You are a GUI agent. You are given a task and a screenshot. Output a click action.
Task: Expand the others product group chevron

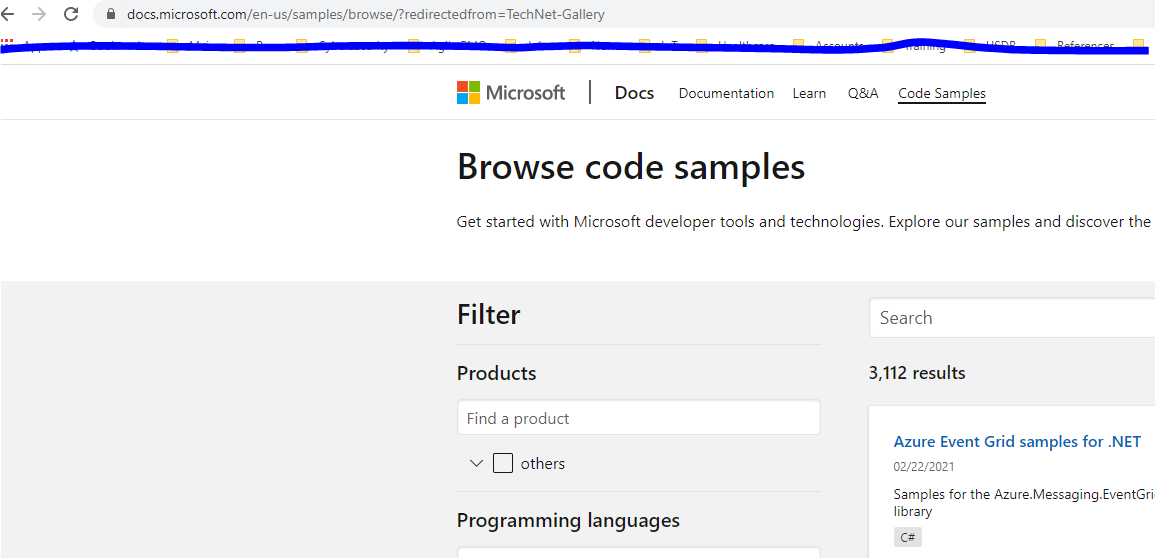(476, 464)
